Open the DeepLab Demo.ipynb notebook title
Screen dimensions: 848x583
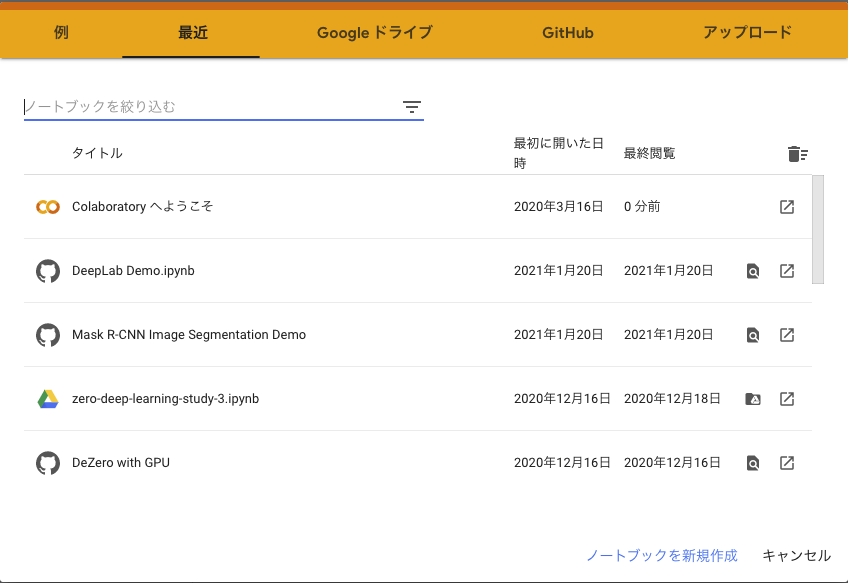[x=133, y=271]
